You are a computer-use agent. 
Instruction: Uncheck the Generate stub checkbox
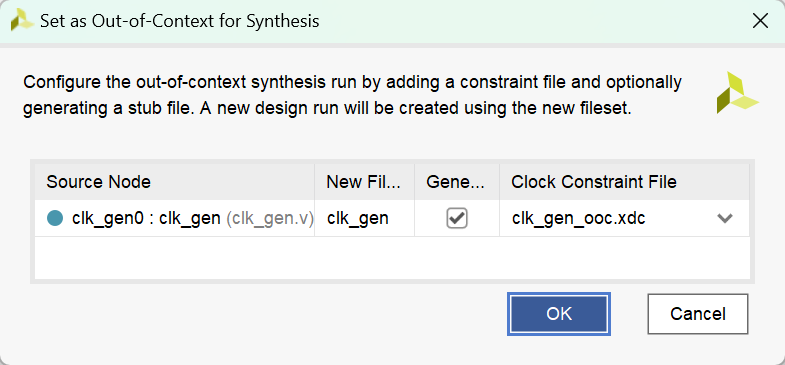pyautogui.click(x=457, y=218)
